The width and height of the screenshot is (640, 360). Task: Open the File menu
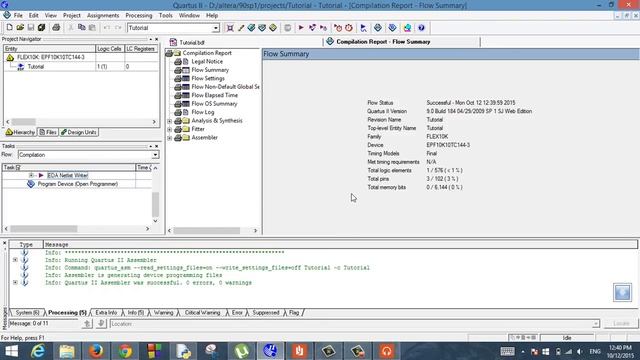click(18, 16)
